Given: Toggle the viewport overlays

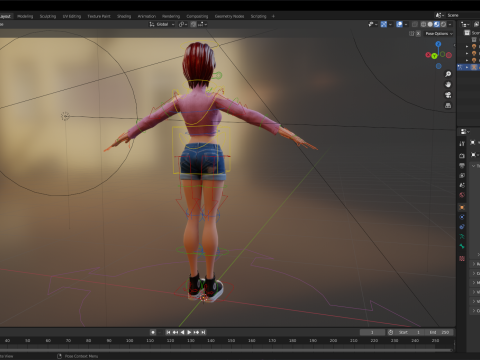Looking at the screenshot, I should click(399, 24).
